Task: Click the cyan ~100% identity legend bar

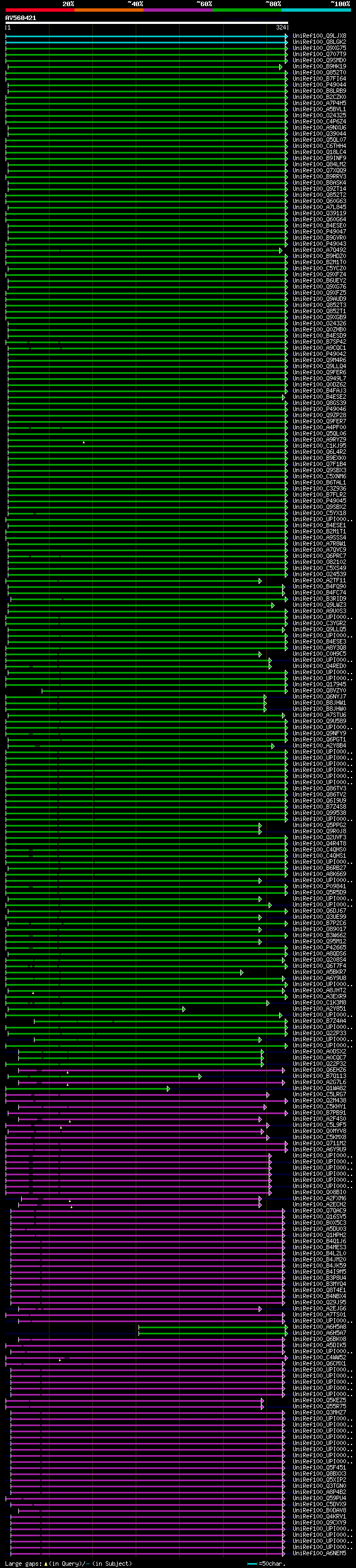Action: (316, 10)
